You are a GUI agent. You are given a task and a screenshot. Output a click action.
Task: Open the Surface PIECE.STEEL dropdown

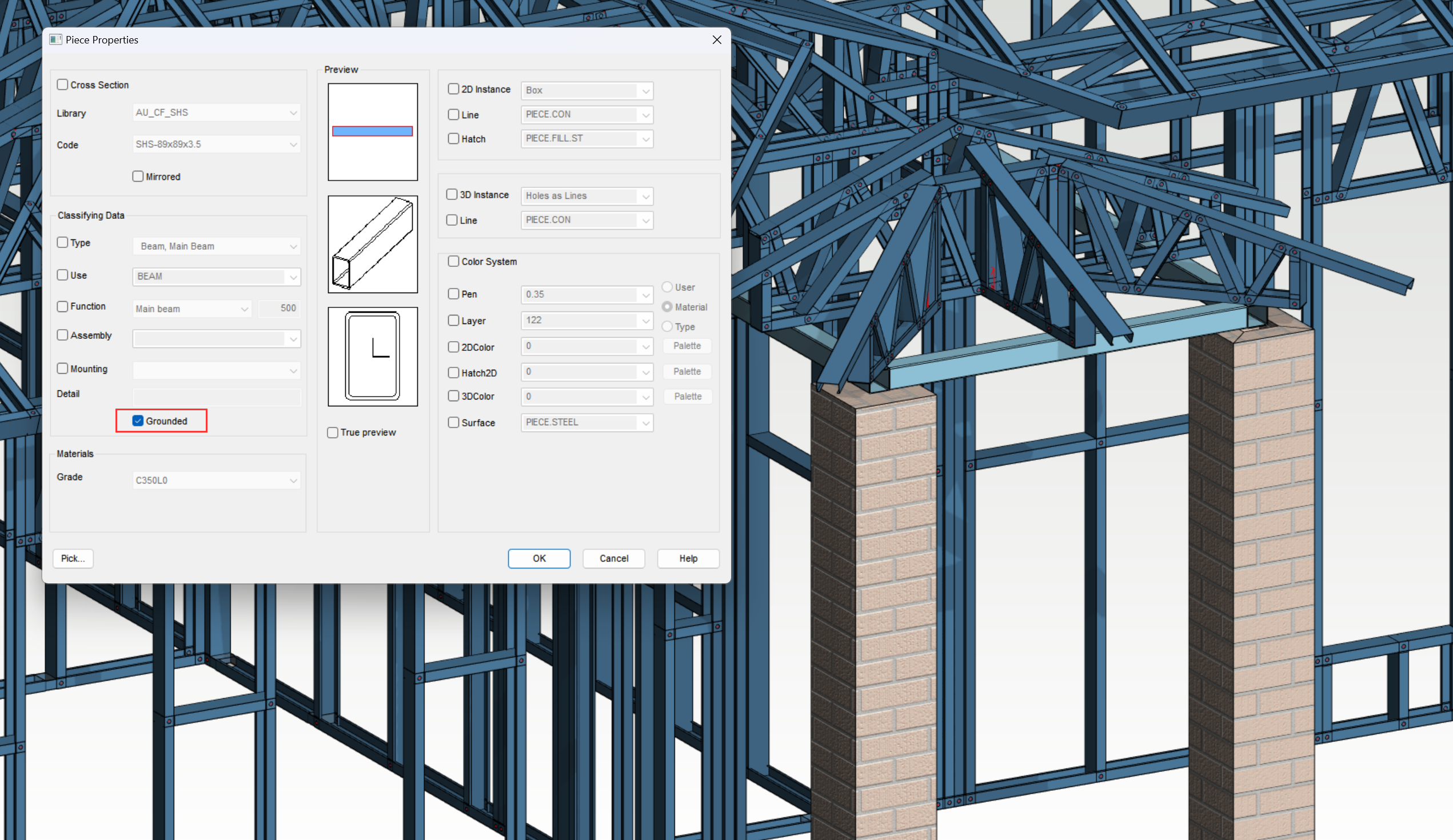(646, 423)
